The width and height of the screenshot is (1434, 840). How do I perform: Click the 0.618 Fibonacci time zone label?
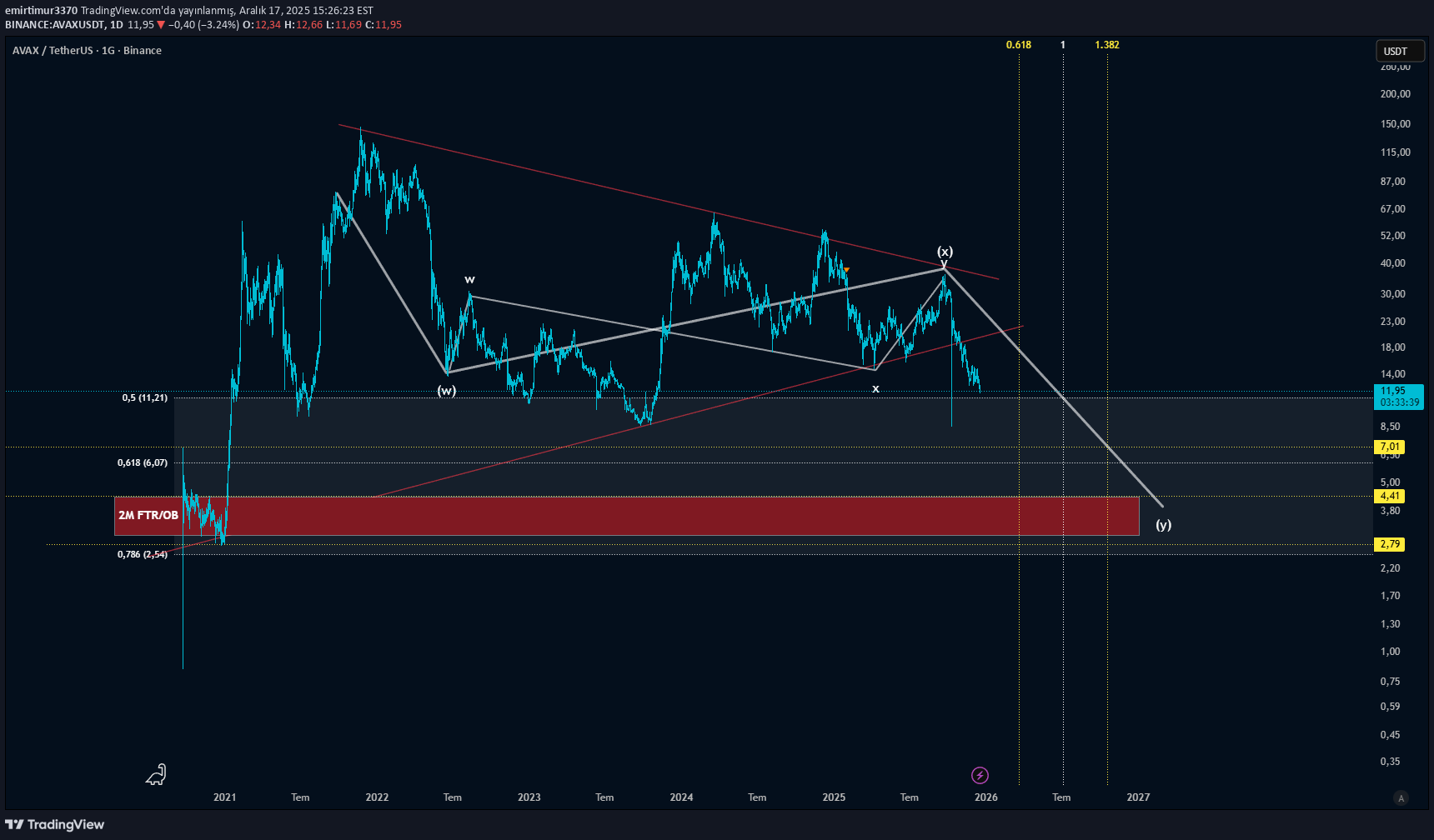1018,45
